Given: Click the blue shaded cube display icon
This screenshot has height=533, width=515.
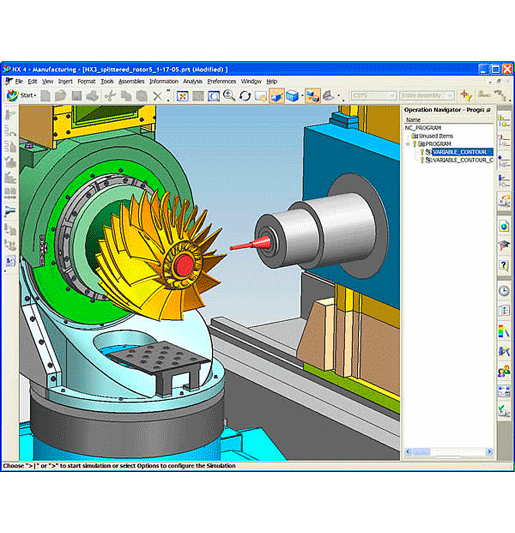Looking at the screenshot, I should 292,96.
